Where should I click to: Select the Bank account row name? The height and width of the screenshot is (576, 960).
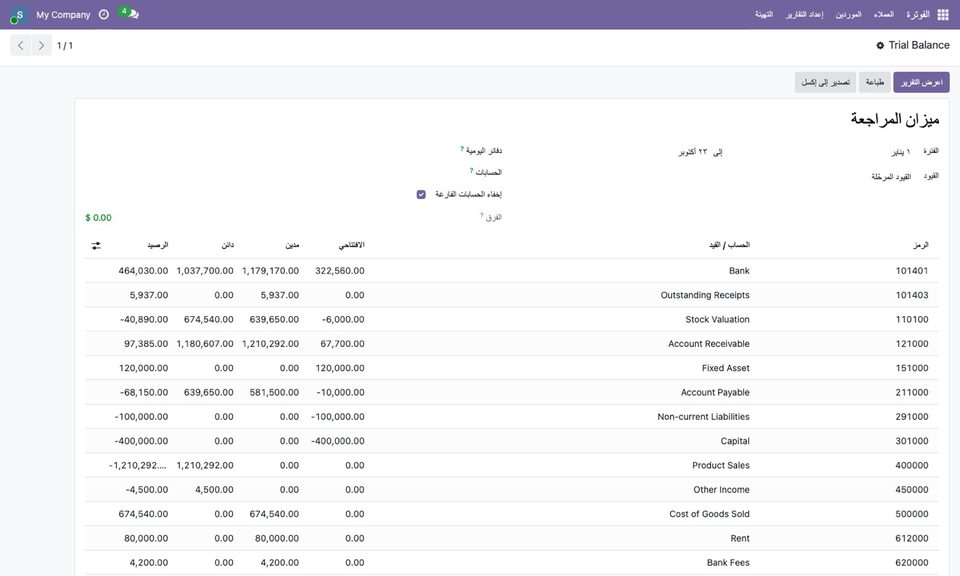click(x=739, y=271)
